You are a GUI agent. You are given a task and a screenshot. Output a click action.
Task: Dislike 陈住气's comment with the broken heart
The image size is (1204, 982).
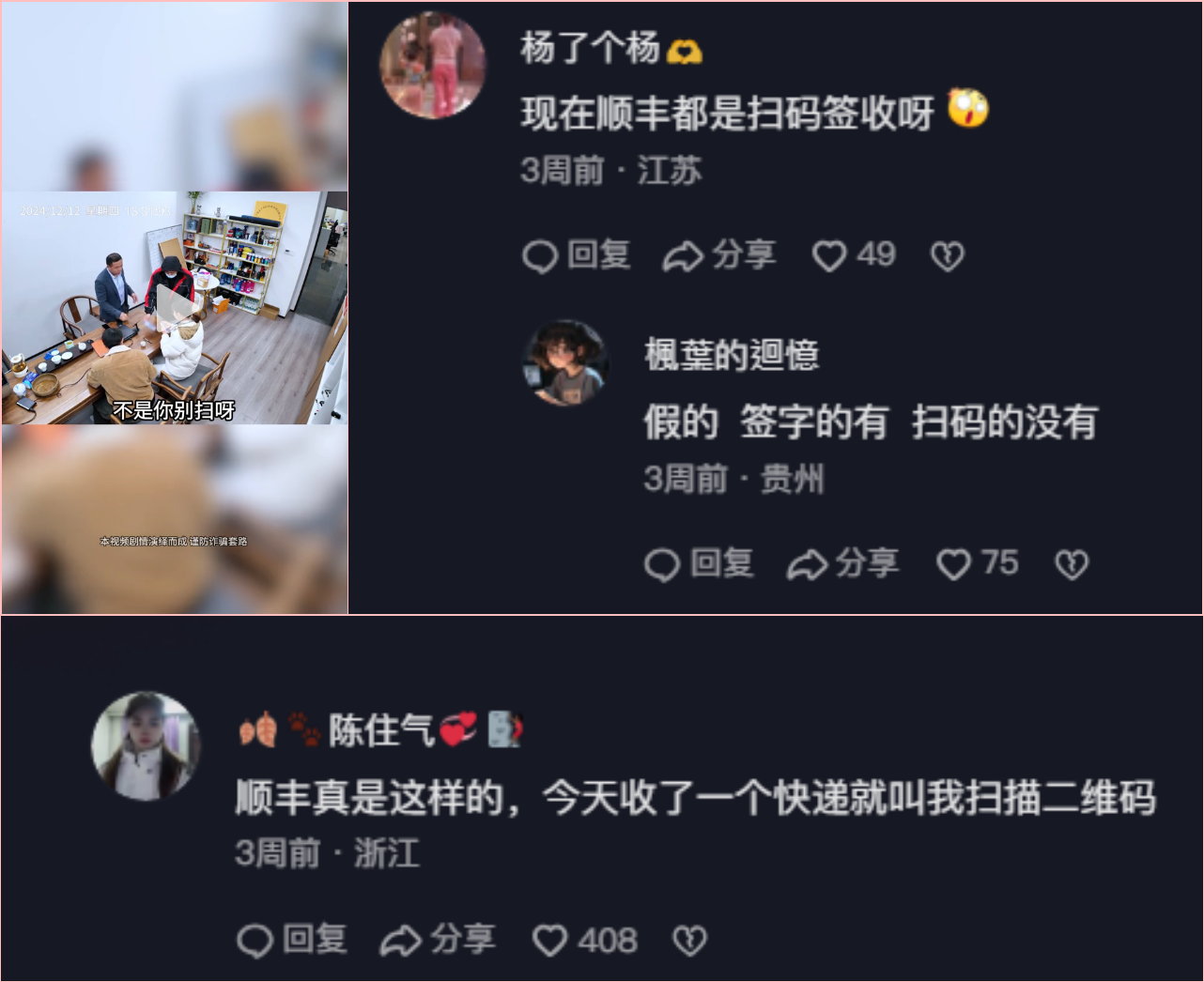(689, 940)
